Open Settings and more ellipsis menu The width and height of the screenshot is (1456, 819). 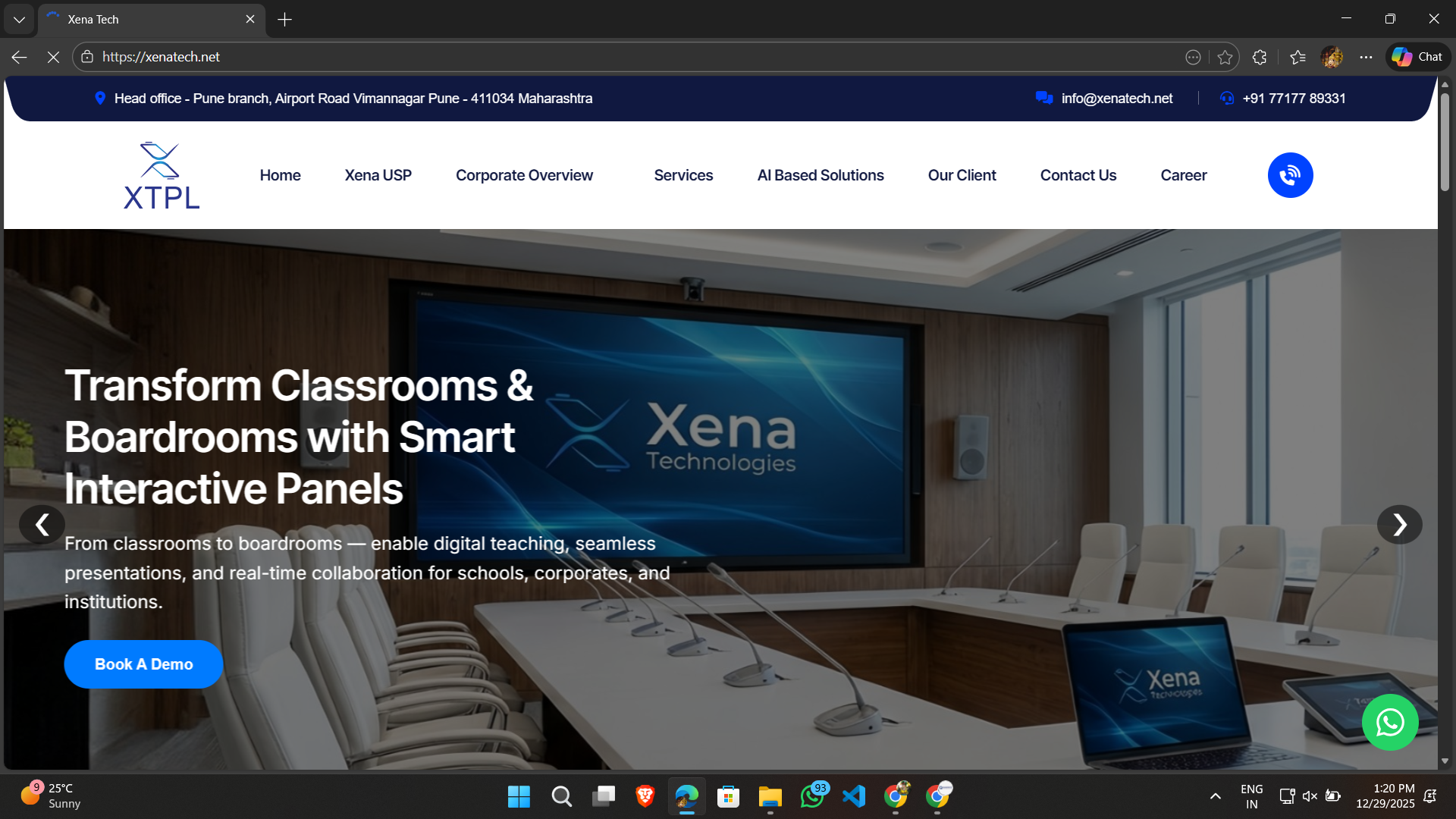(1366, 57)
